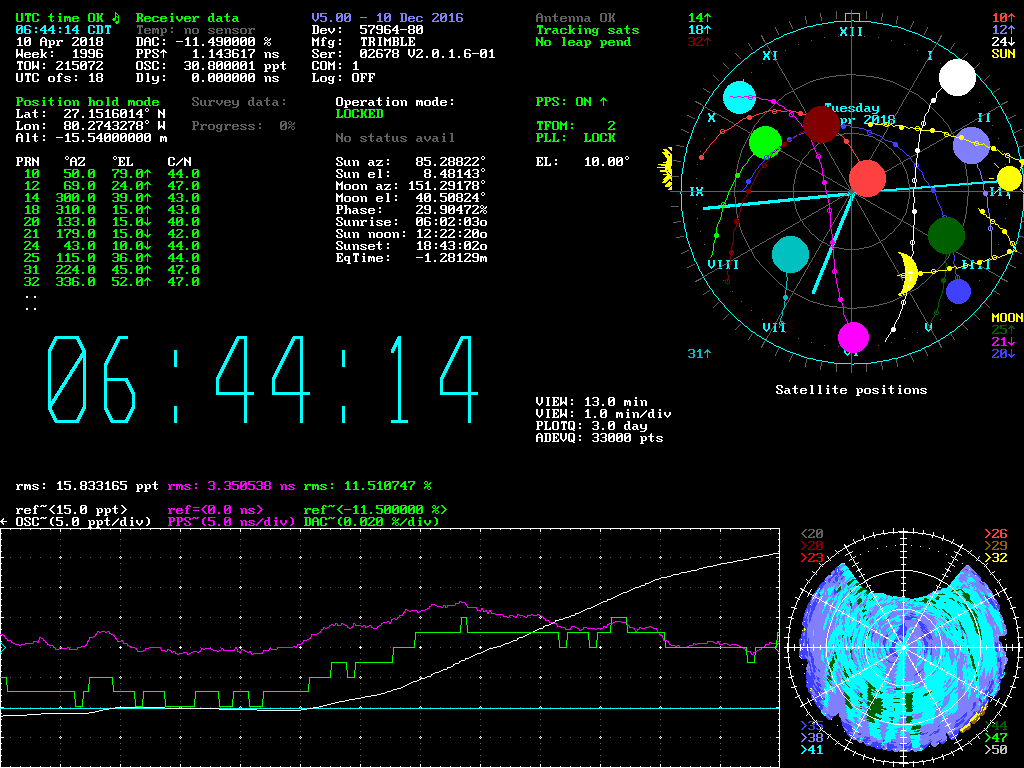Select the magenta satellite disc near VI

(853, 338)
